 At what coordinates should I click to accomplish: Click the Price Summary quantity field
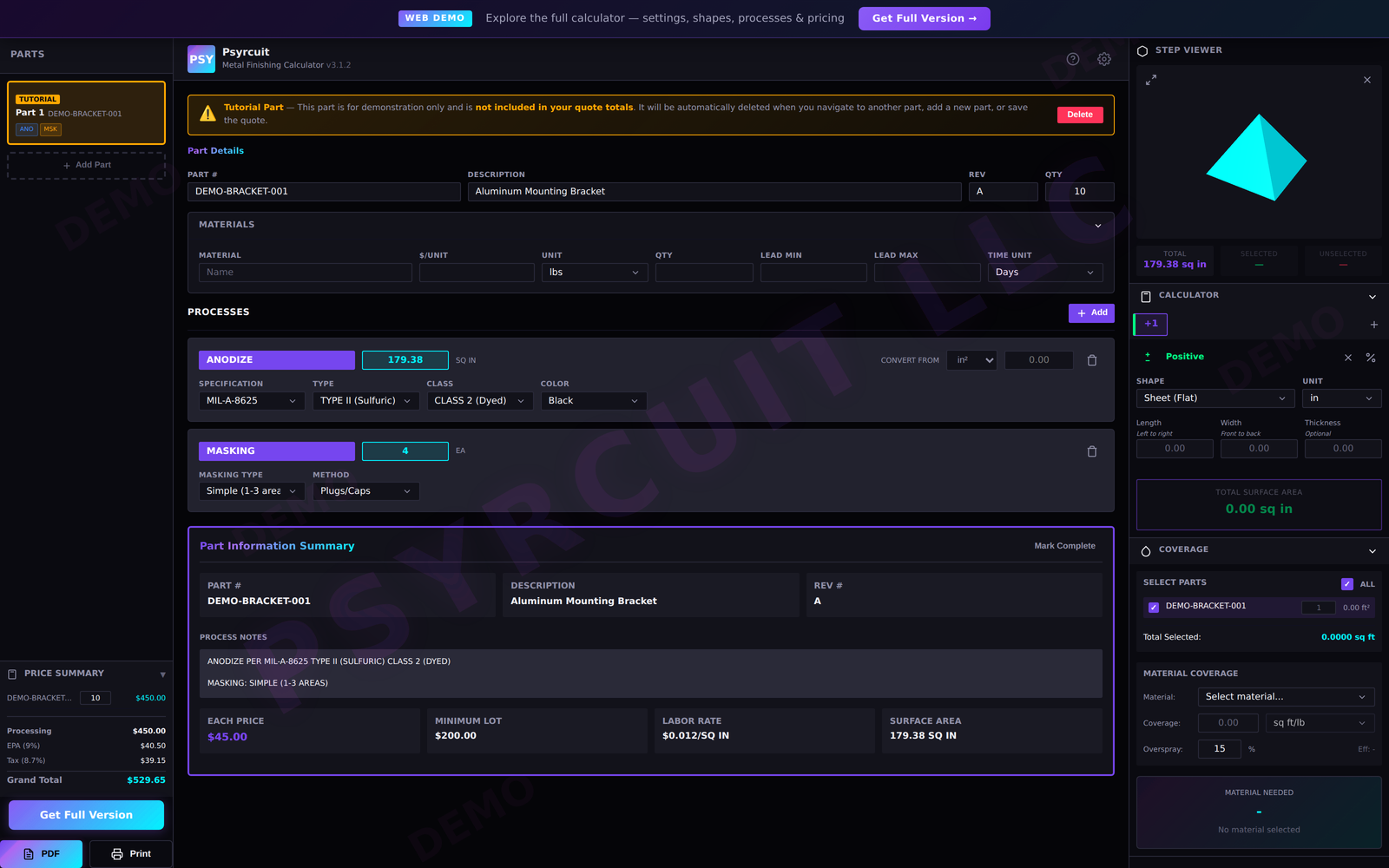[95, 698]
